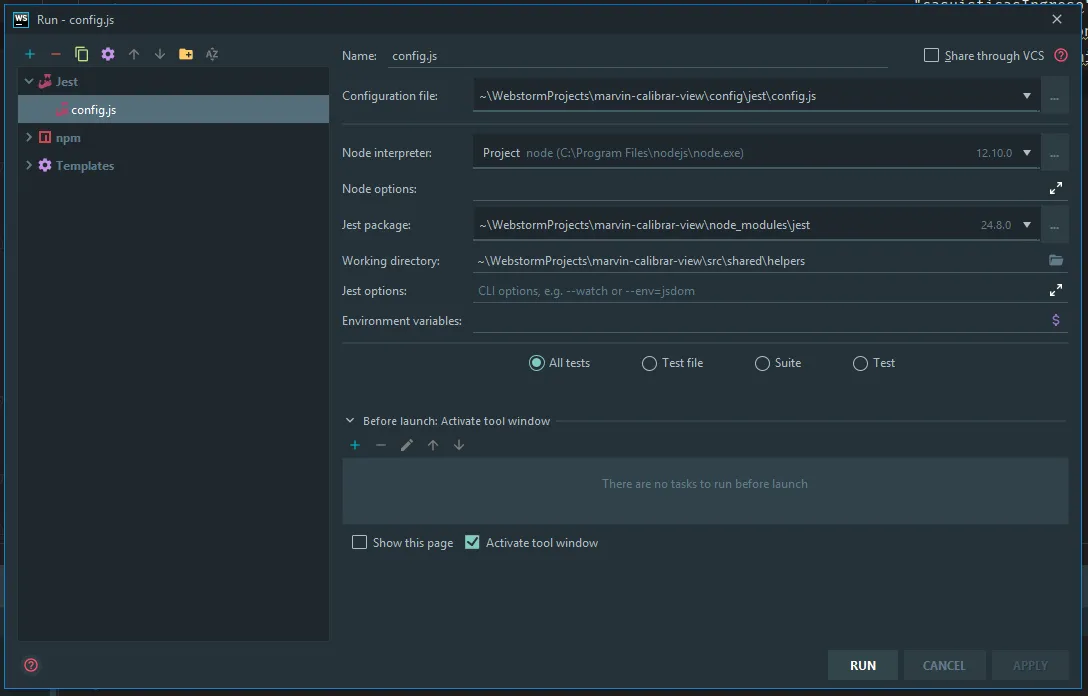
Task: Focus the Environment variables field
Action: pos(760,321)
